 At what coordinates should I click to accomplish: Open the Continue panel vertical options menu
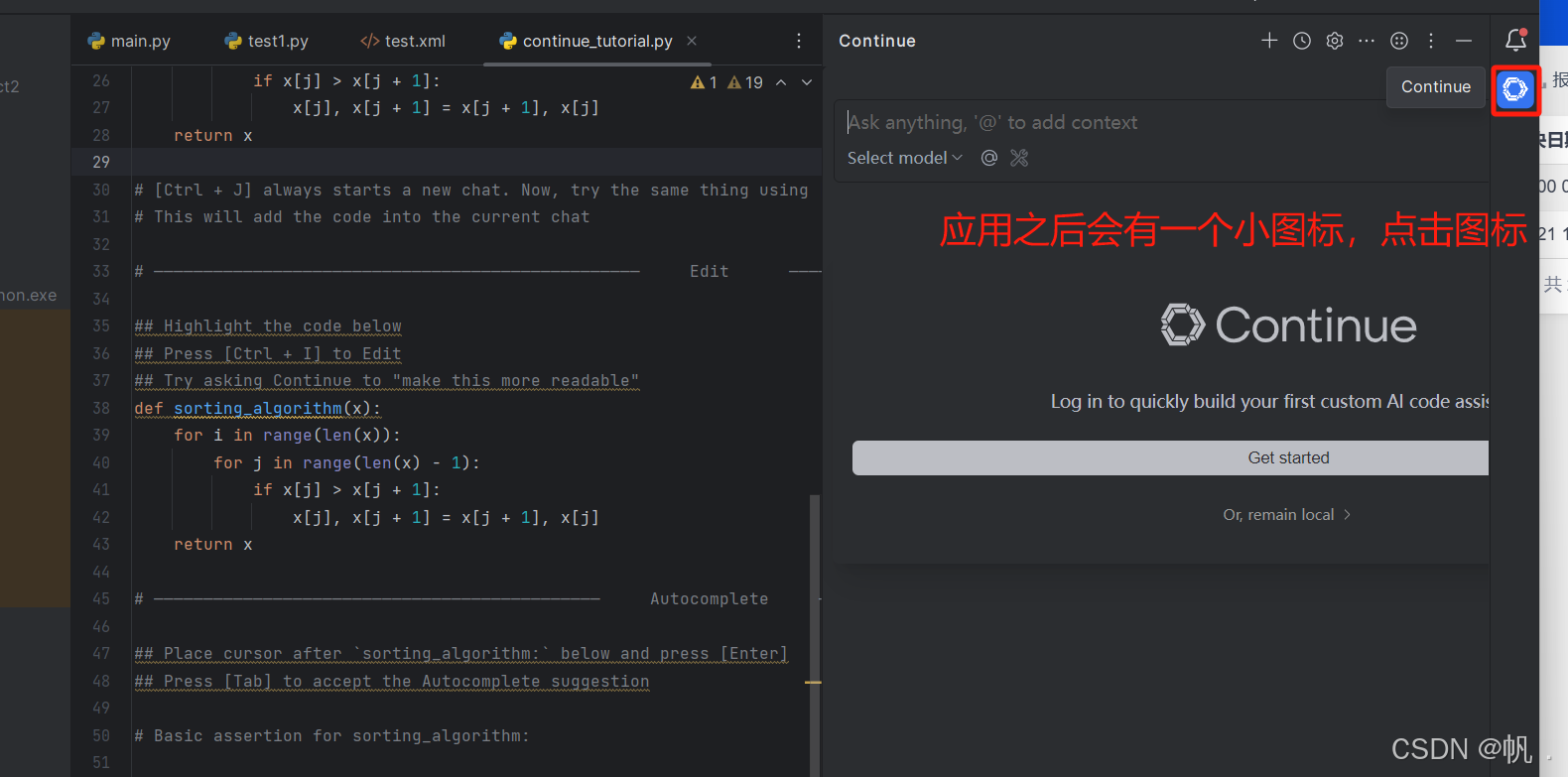point(1431,41)
